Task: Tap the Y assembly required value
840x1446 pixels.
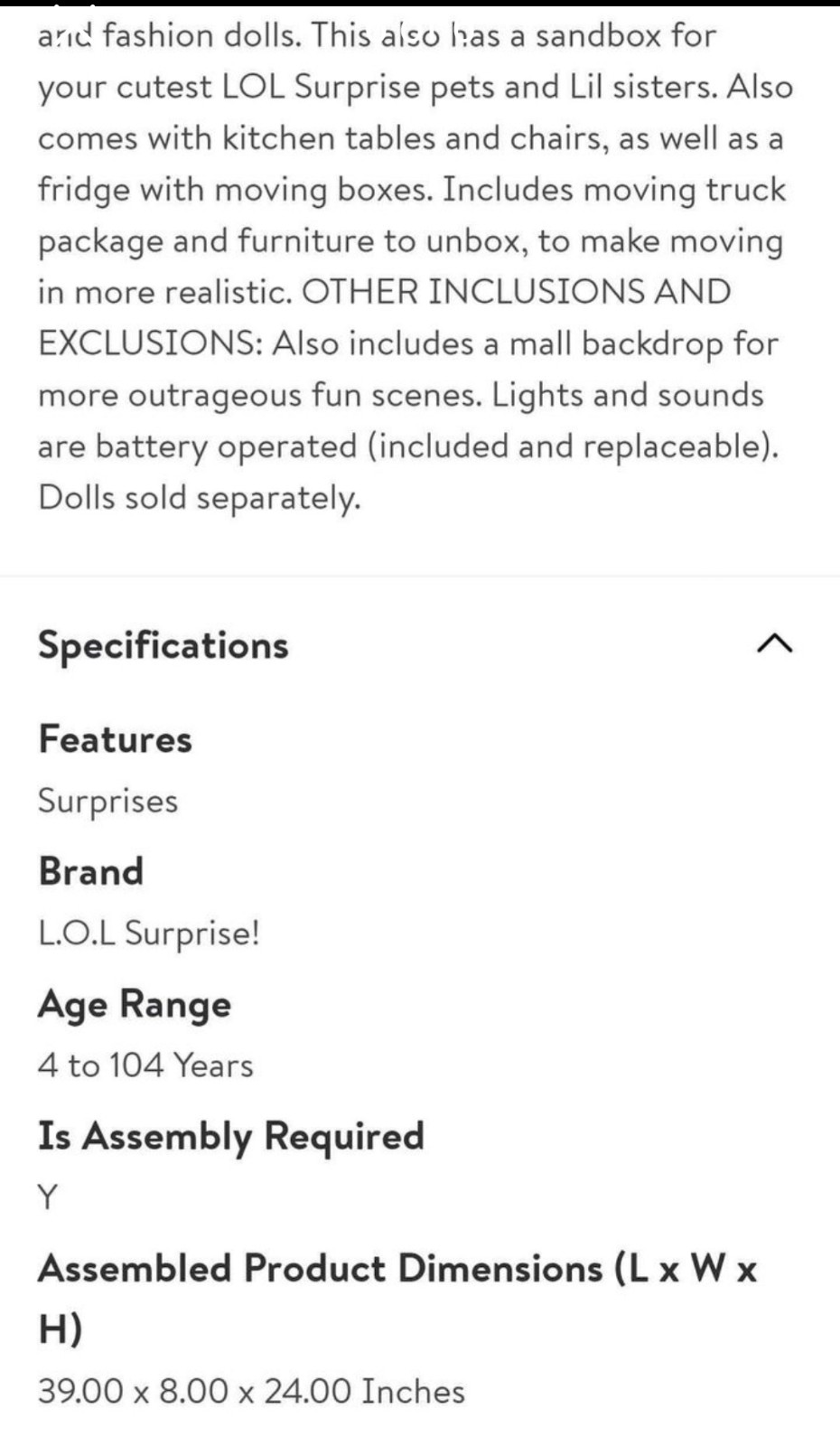Action: point(48,1197)
